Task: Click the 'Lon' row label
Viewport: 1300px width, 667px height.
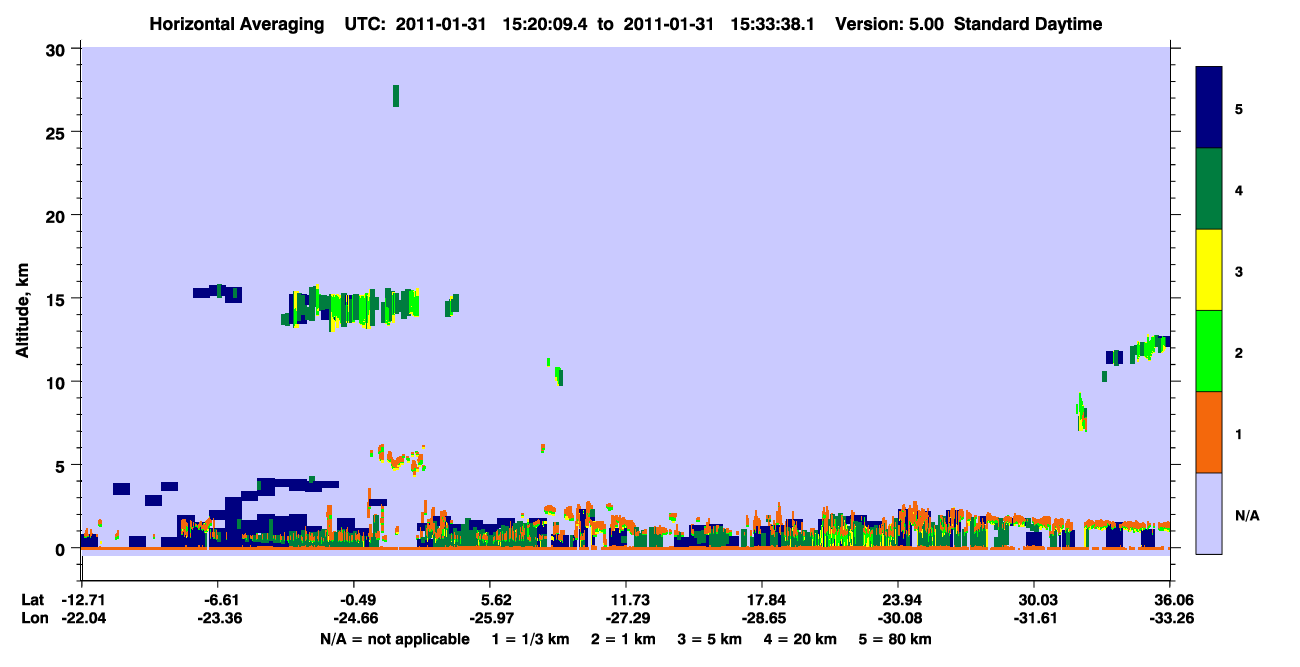Action: tap(34, 619)
